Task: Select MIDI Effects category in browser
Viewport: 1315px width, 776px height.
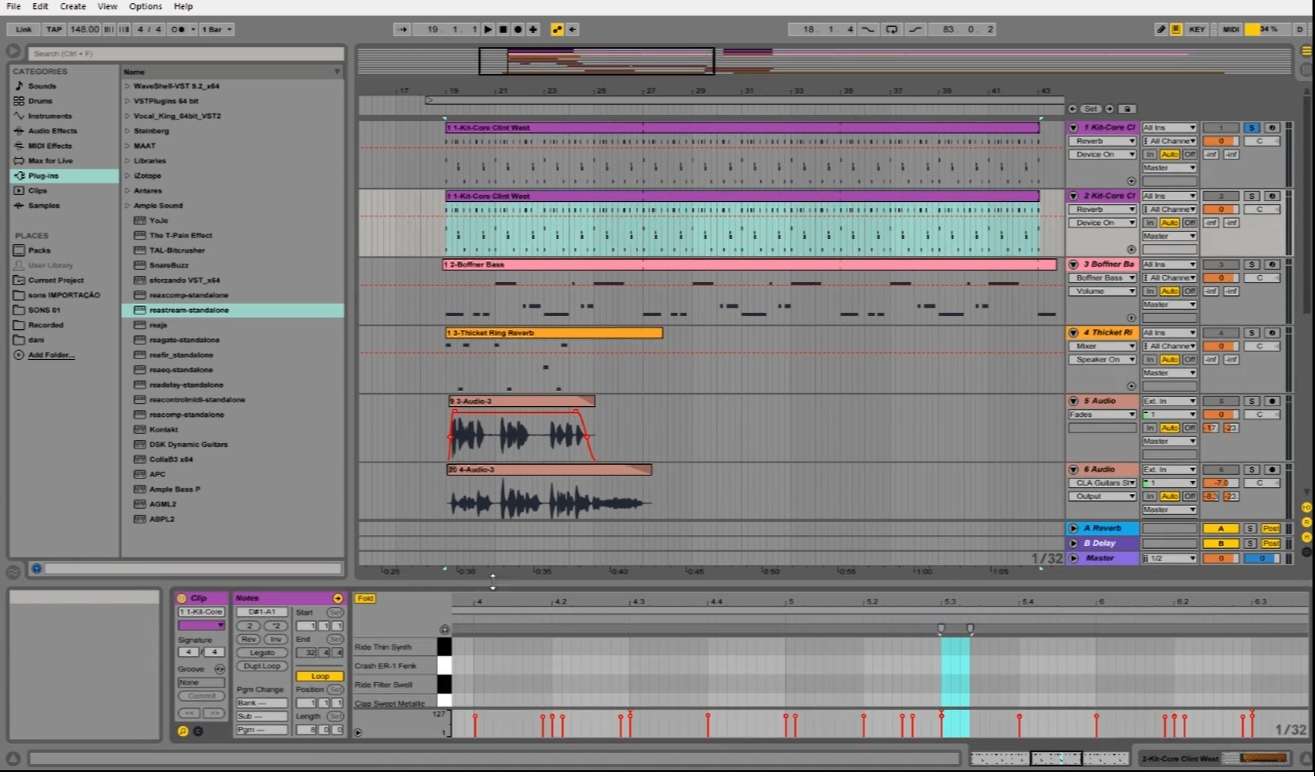Action: point(50,146)
